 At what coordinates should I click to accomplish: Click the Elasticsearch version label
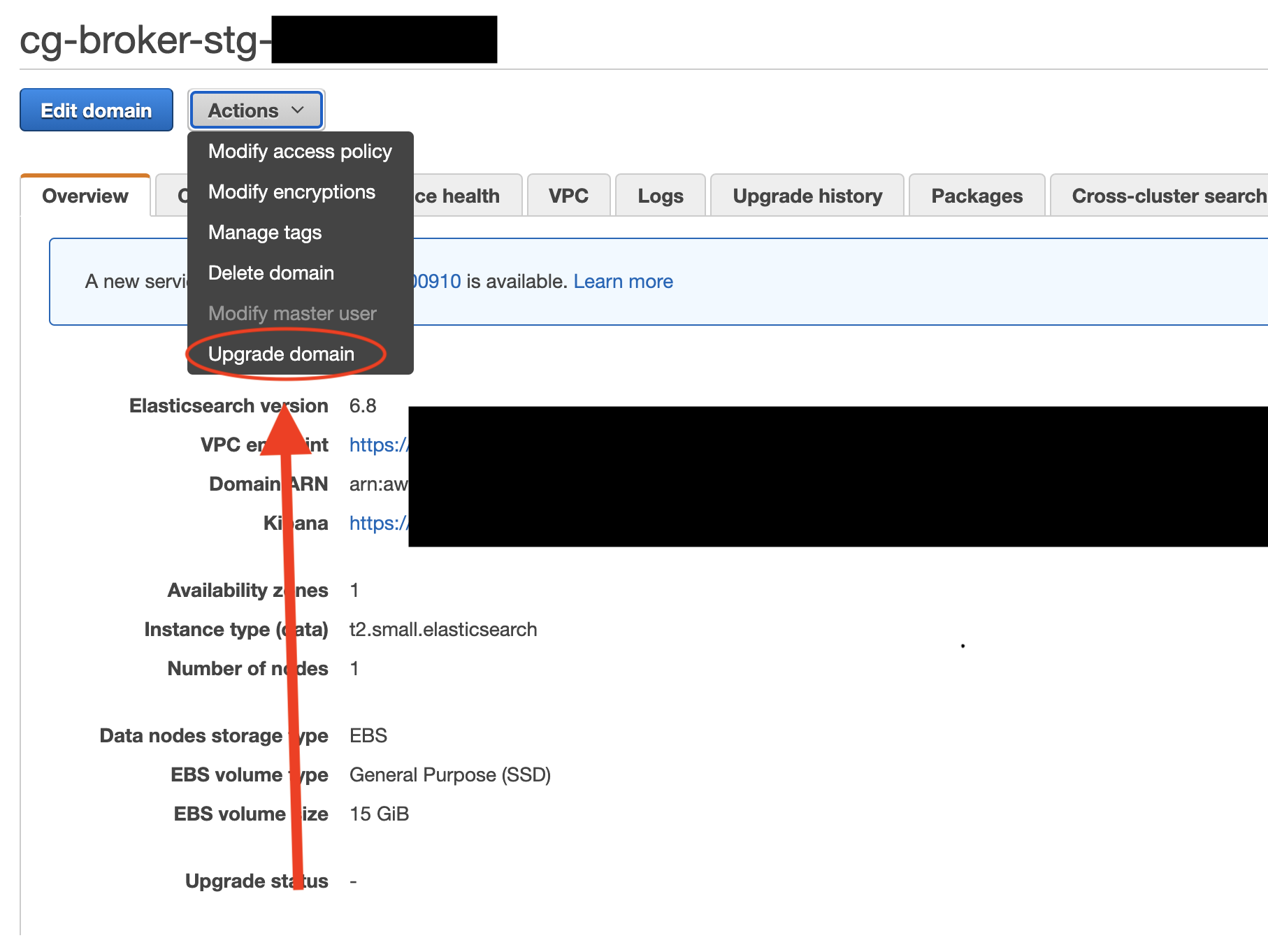(x=229, y=406)
